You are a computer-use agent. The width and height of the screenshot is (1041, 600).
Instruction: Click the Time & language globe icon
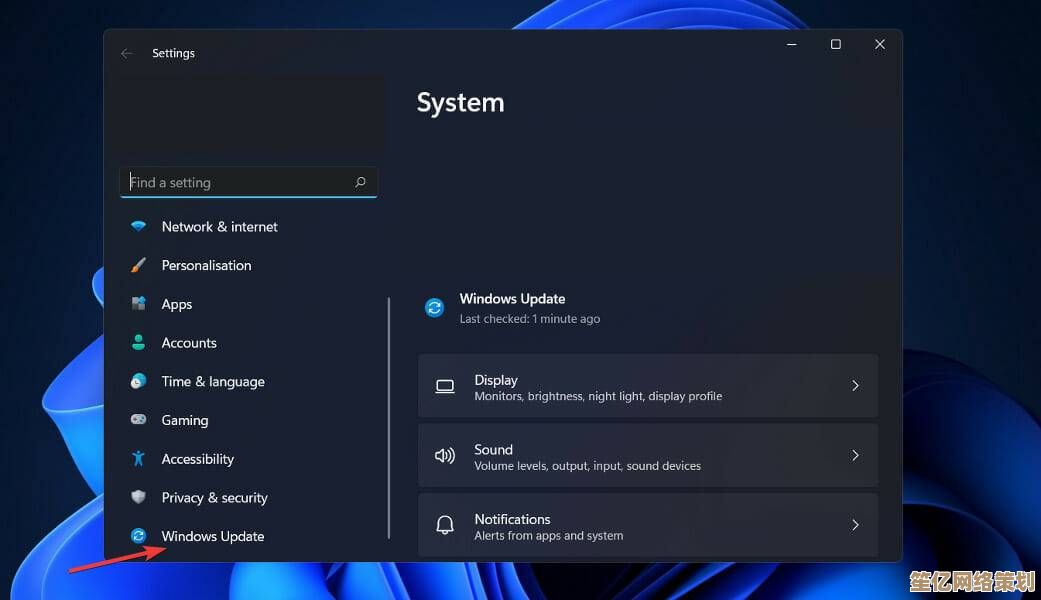pyautogui.click(x=138, y=381)
